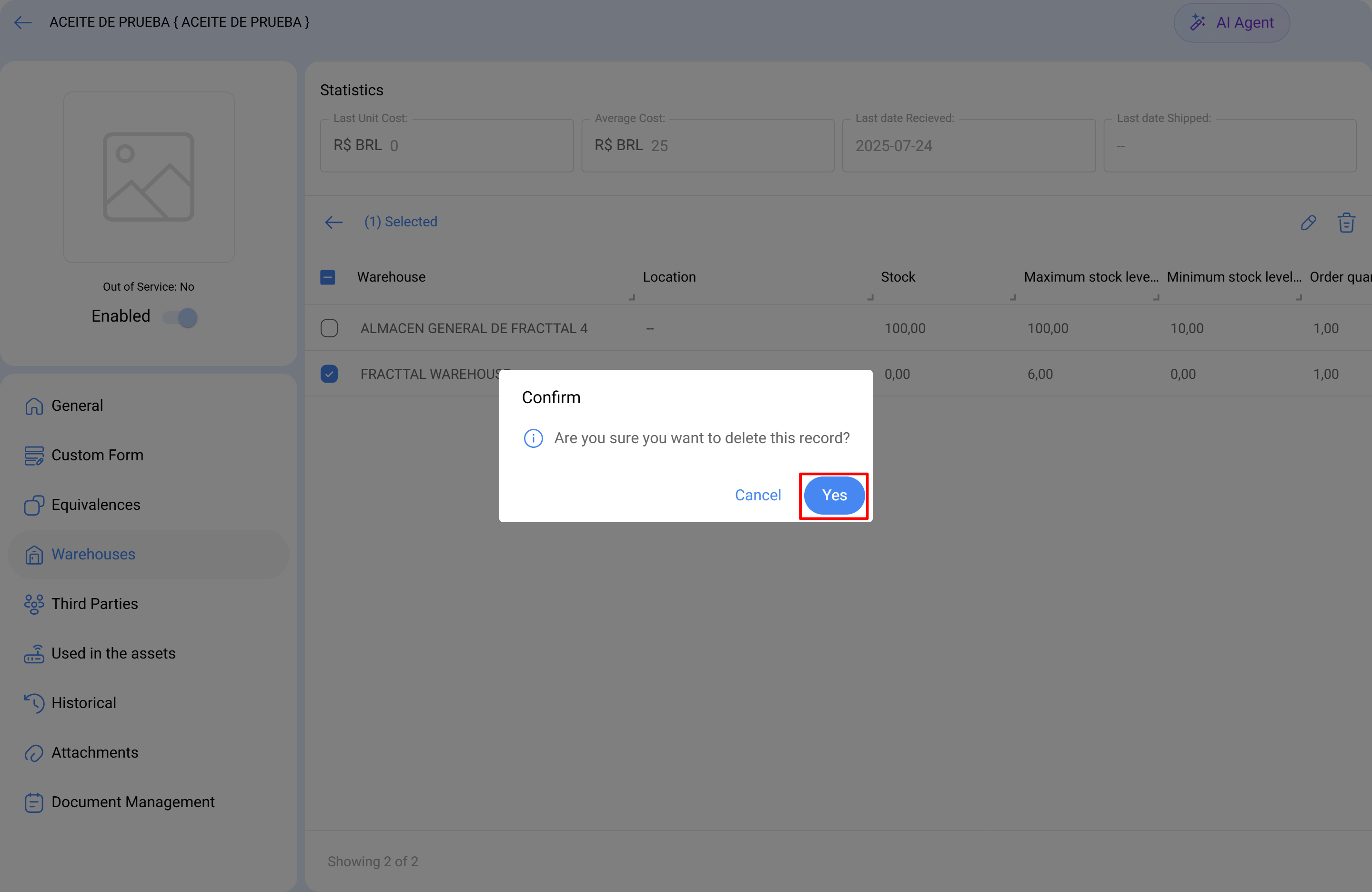This screenshot has width=1372, height=892.
Task: Open Historical section via clock icon
Action: (x=34, y=703)
